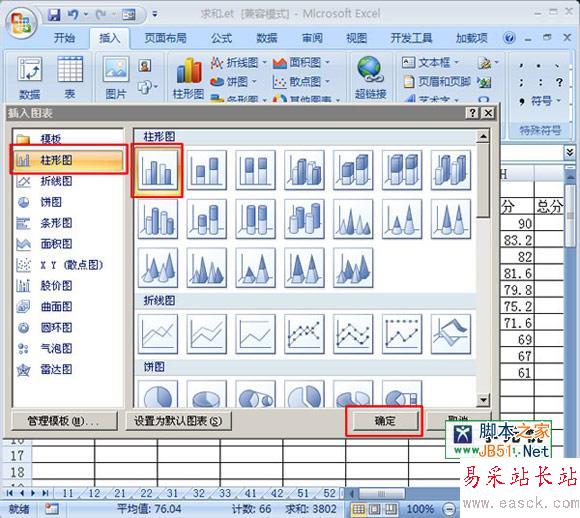
Task: Click the 管理模板 button
Action: pyautogui.click(x=64, y=421)
